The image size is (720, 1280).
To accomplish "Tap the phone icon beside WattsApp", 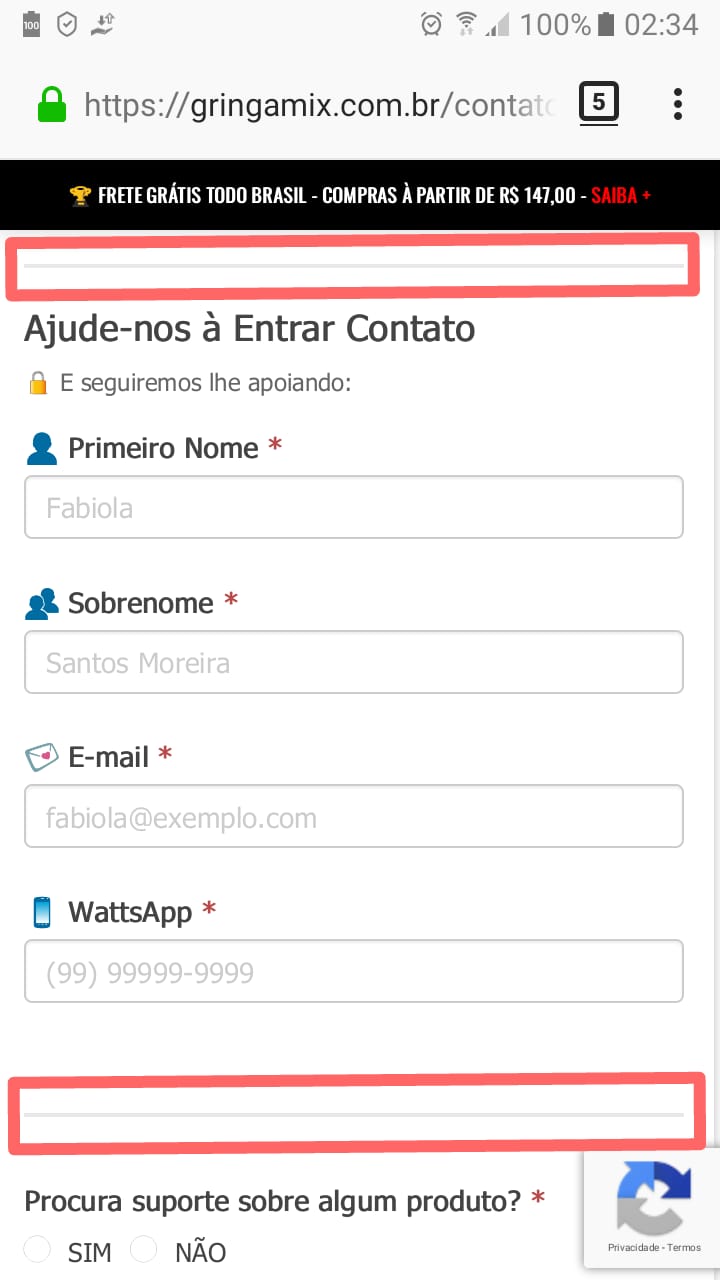I will (x=42, y=912).
